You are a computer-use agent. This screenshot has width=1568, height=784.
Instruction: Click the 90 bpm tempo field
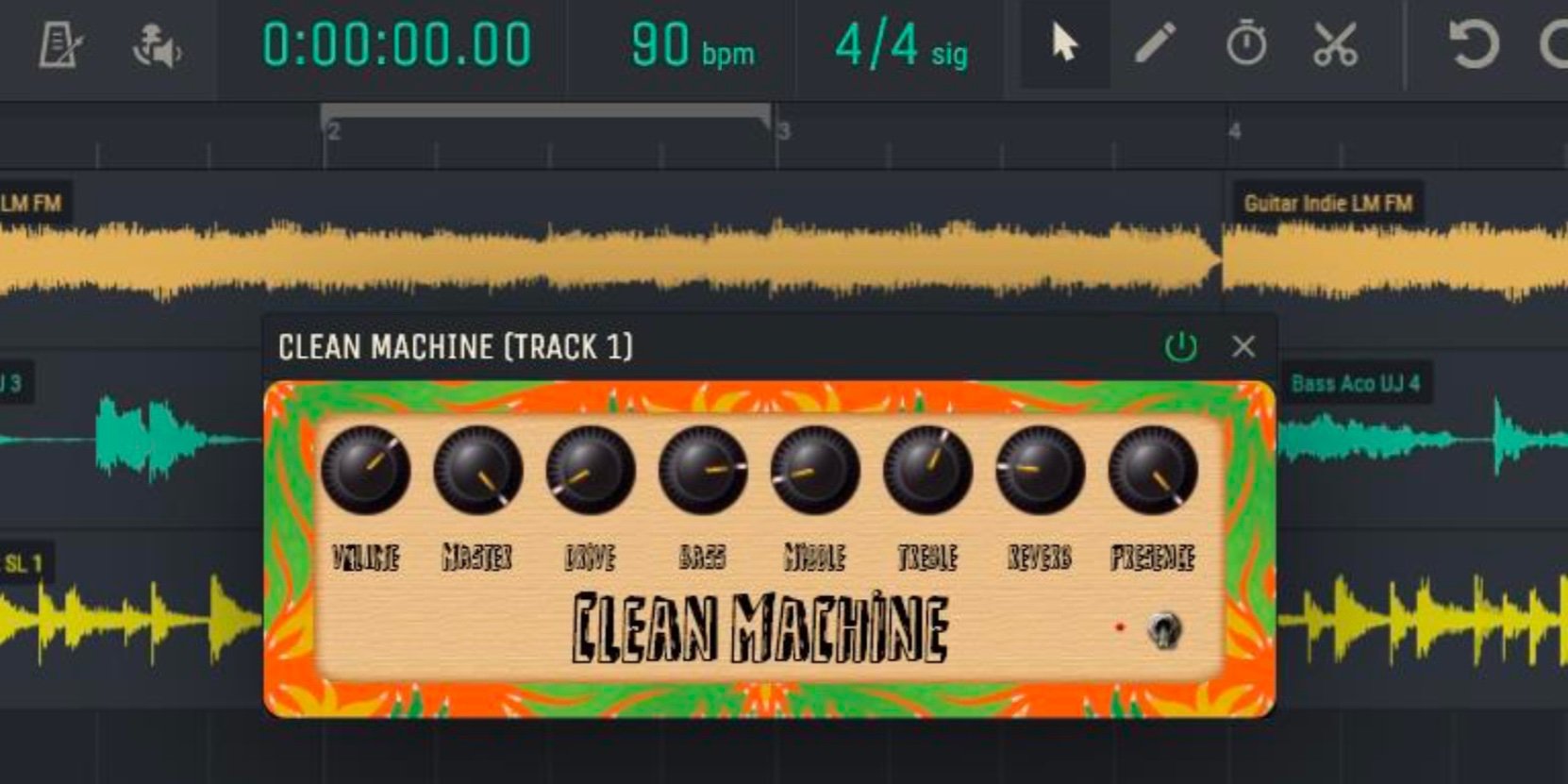click(692, 45)
